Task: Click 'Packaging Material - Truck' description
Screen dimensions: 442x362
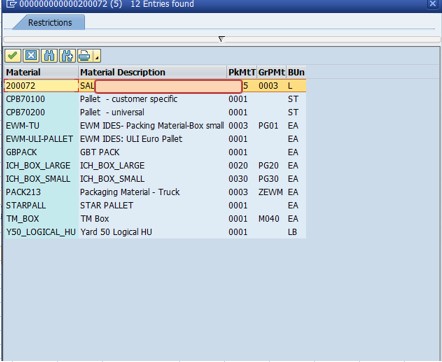Action: (130, 192)
